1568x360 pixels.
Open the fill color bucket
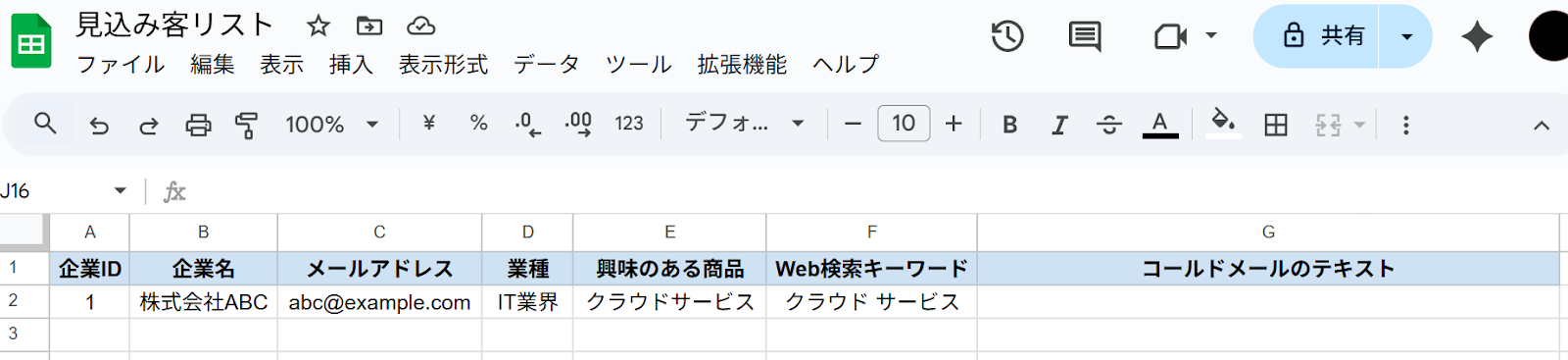1222,124
